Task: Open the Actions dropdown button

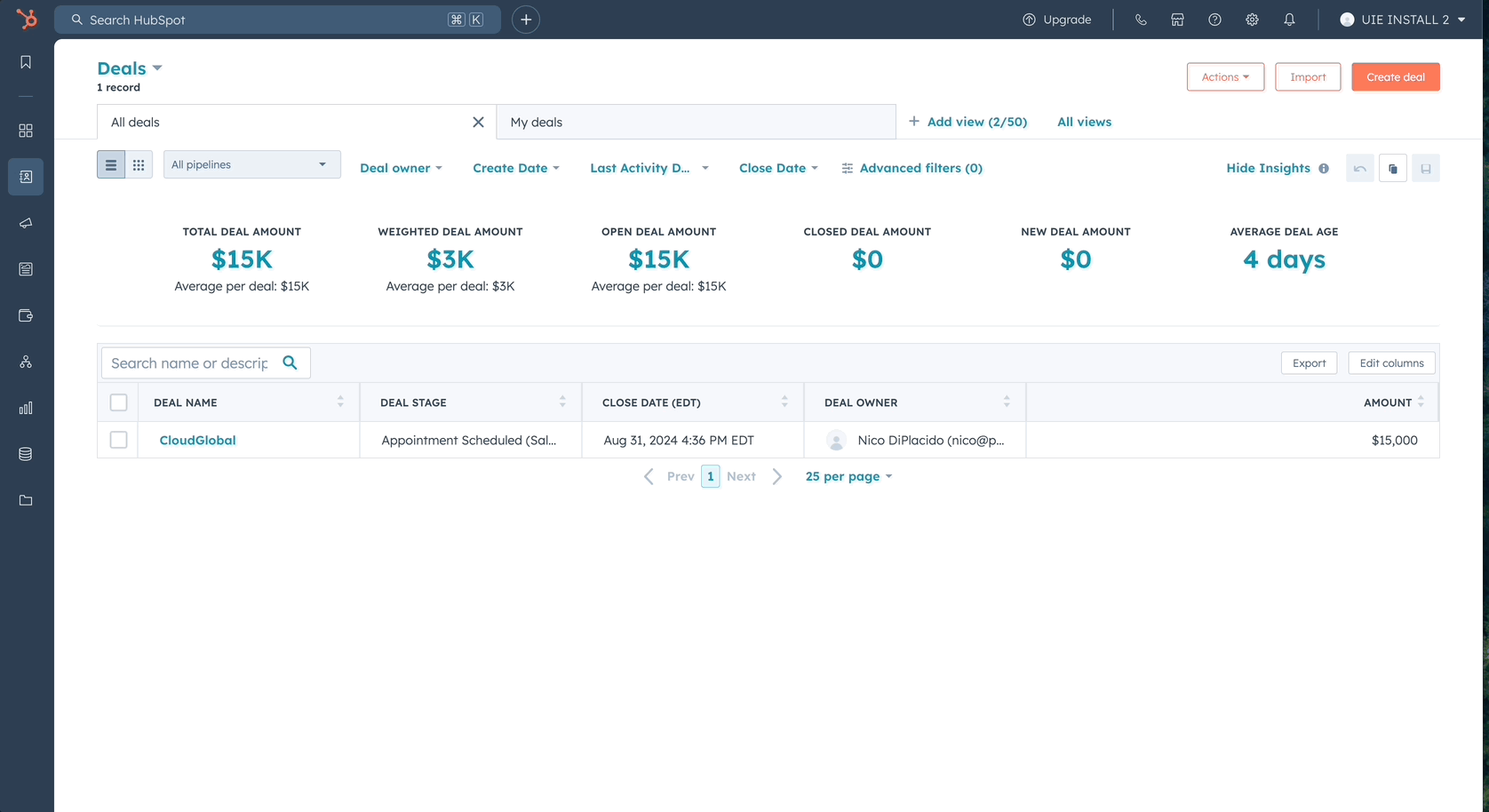Action: [1225, 77]
